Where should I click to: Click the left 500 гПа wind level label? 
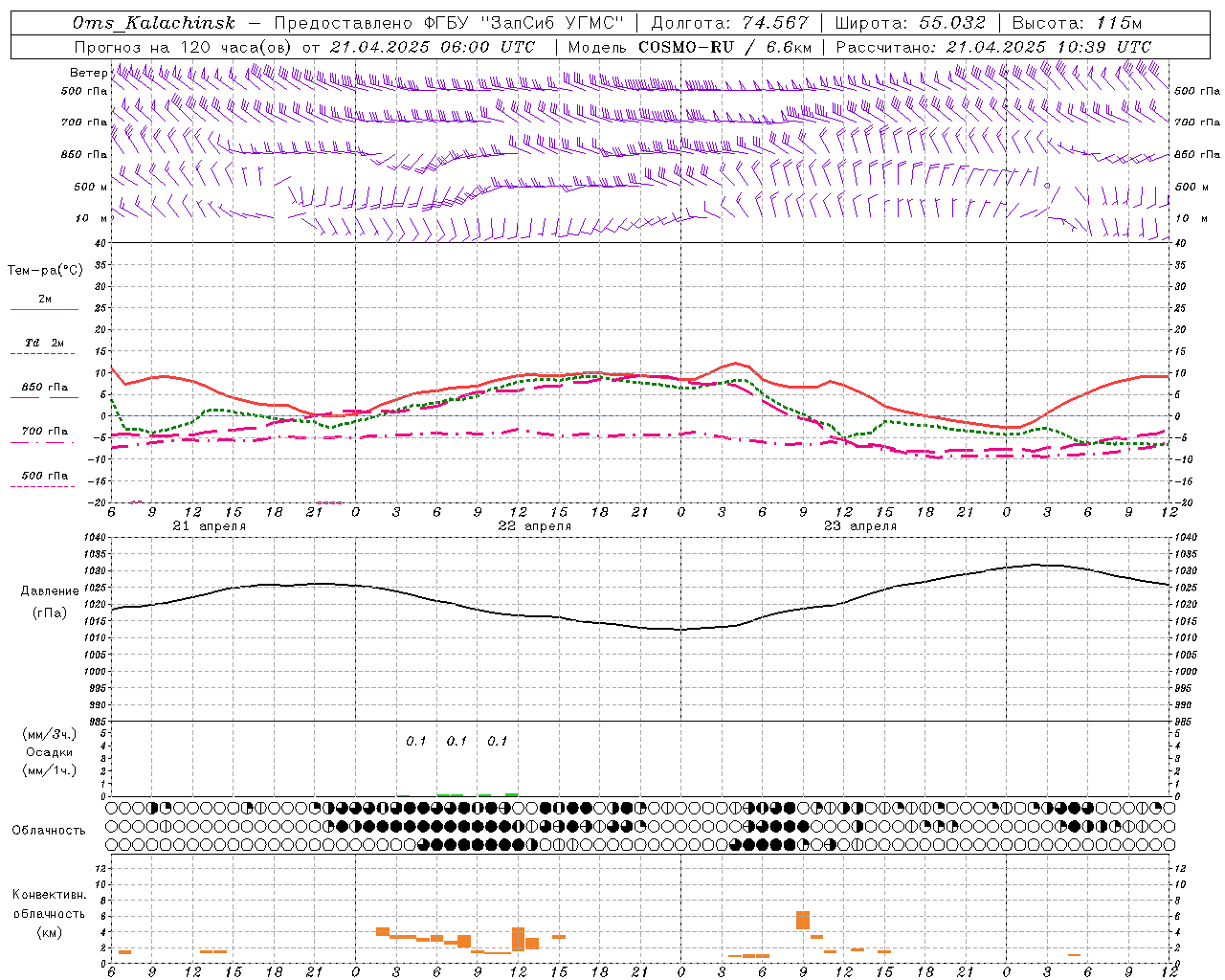pos(84,91)
